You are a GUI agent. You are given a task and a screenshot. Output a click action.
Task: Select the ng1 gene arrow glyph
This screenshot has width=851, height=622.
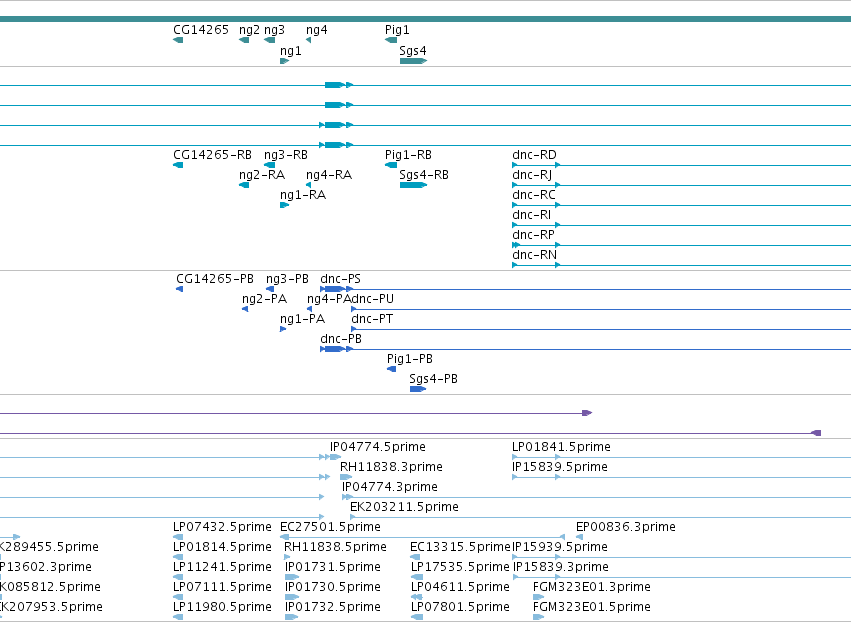(284, 61)
